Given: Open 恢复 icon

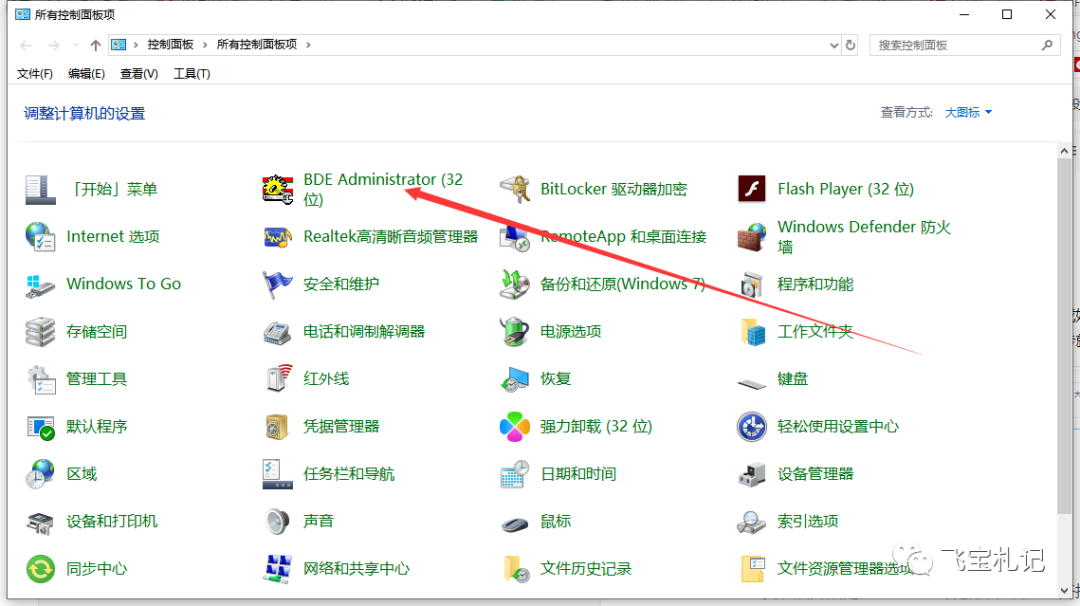Looking at the screenshot, I should (515, 379).
